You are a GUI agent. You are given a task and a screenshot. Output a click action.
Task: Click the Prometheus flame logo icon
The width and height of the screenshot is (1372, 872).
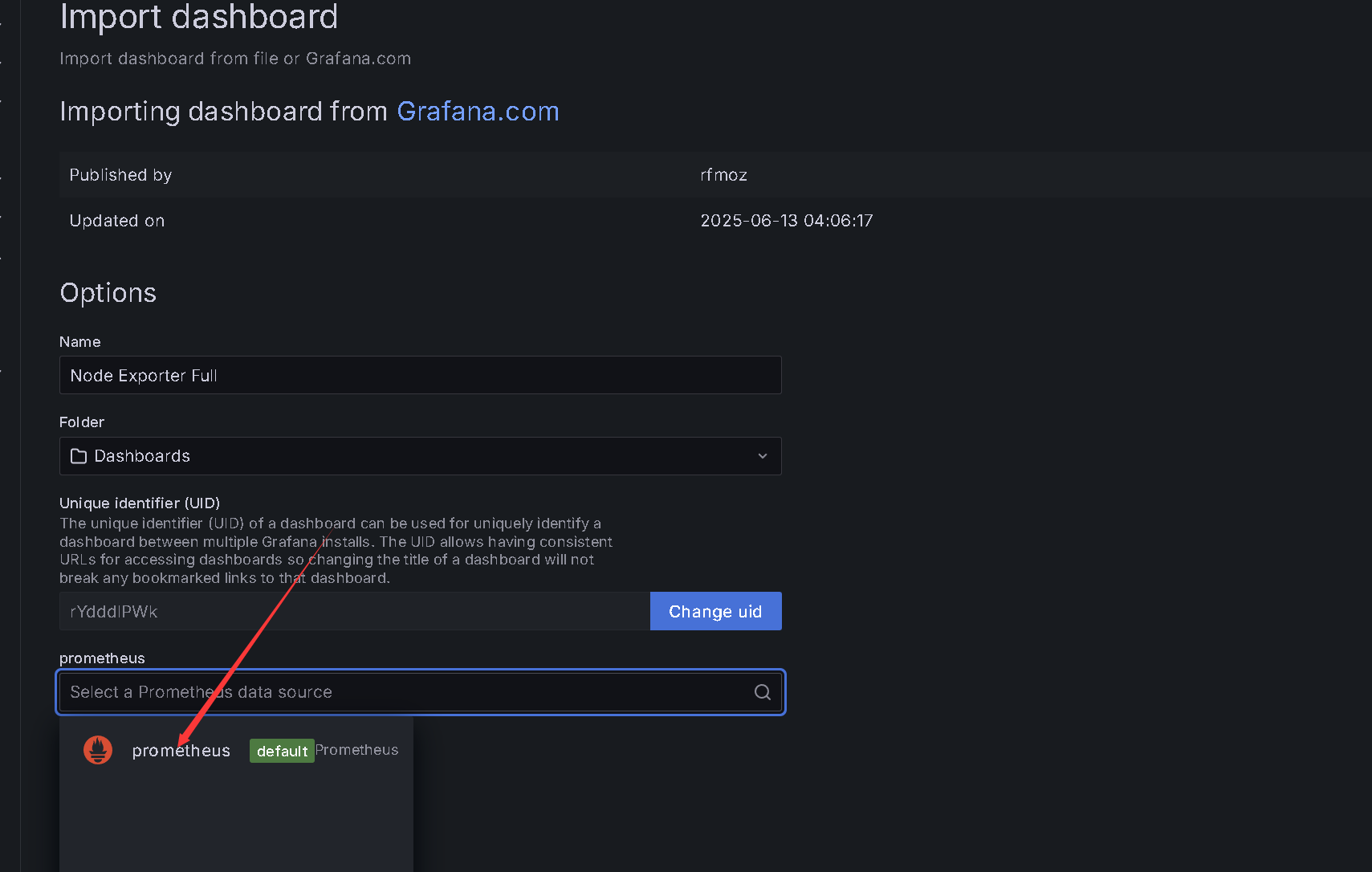pyautogui.click(x=98, y=750)
